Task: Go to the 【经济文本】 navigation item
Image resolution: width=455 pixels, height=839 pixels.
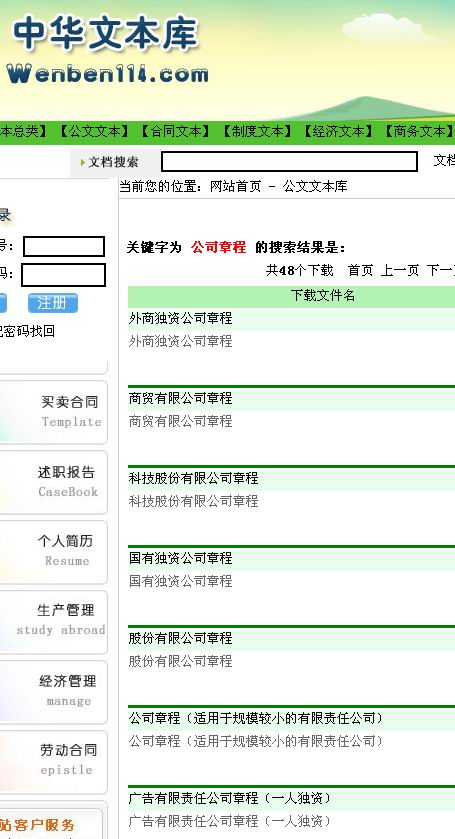Action: (x=337, y=132)
